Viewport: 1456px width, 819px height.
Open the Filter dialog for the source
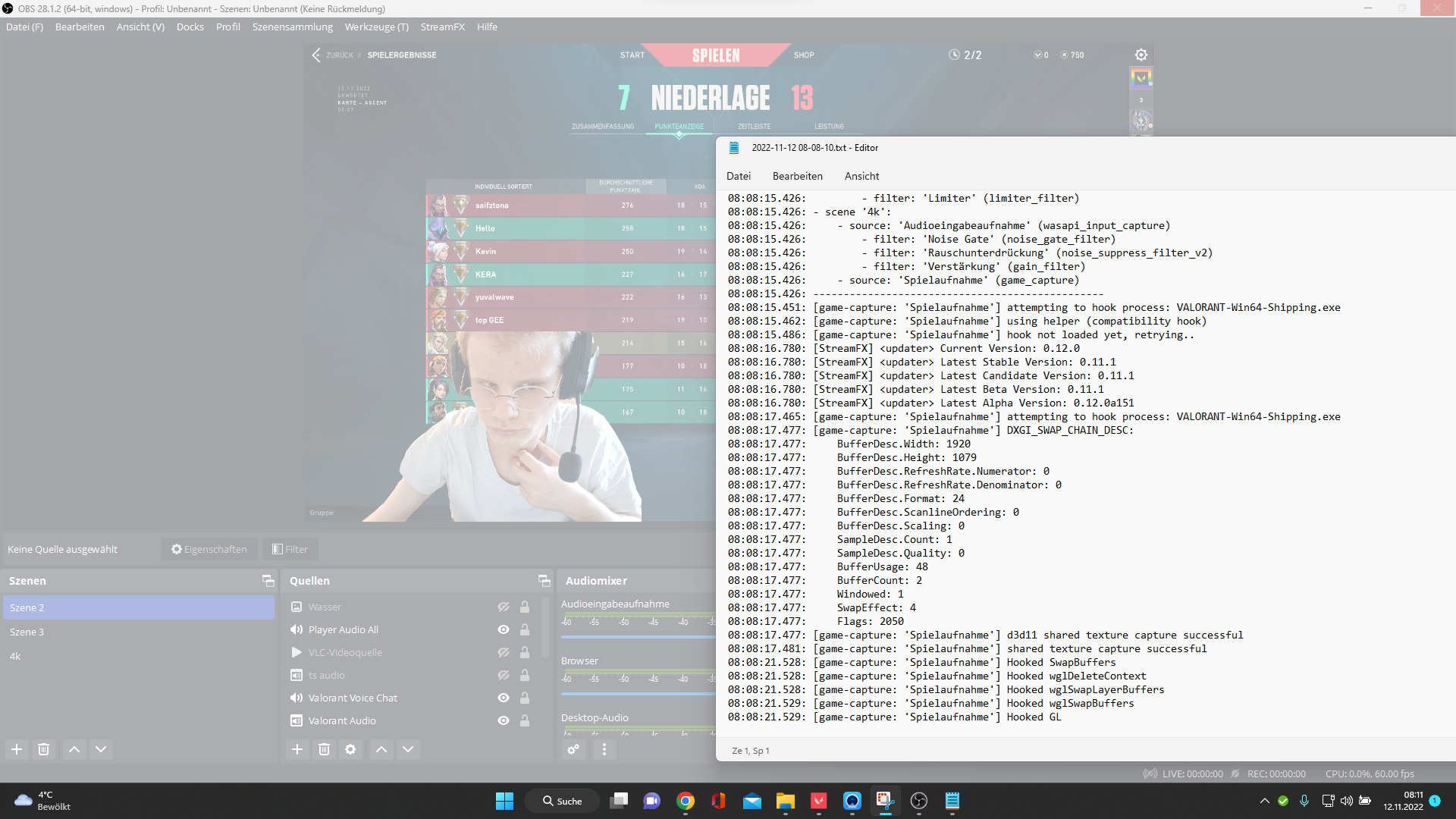[x=290, y=548]
